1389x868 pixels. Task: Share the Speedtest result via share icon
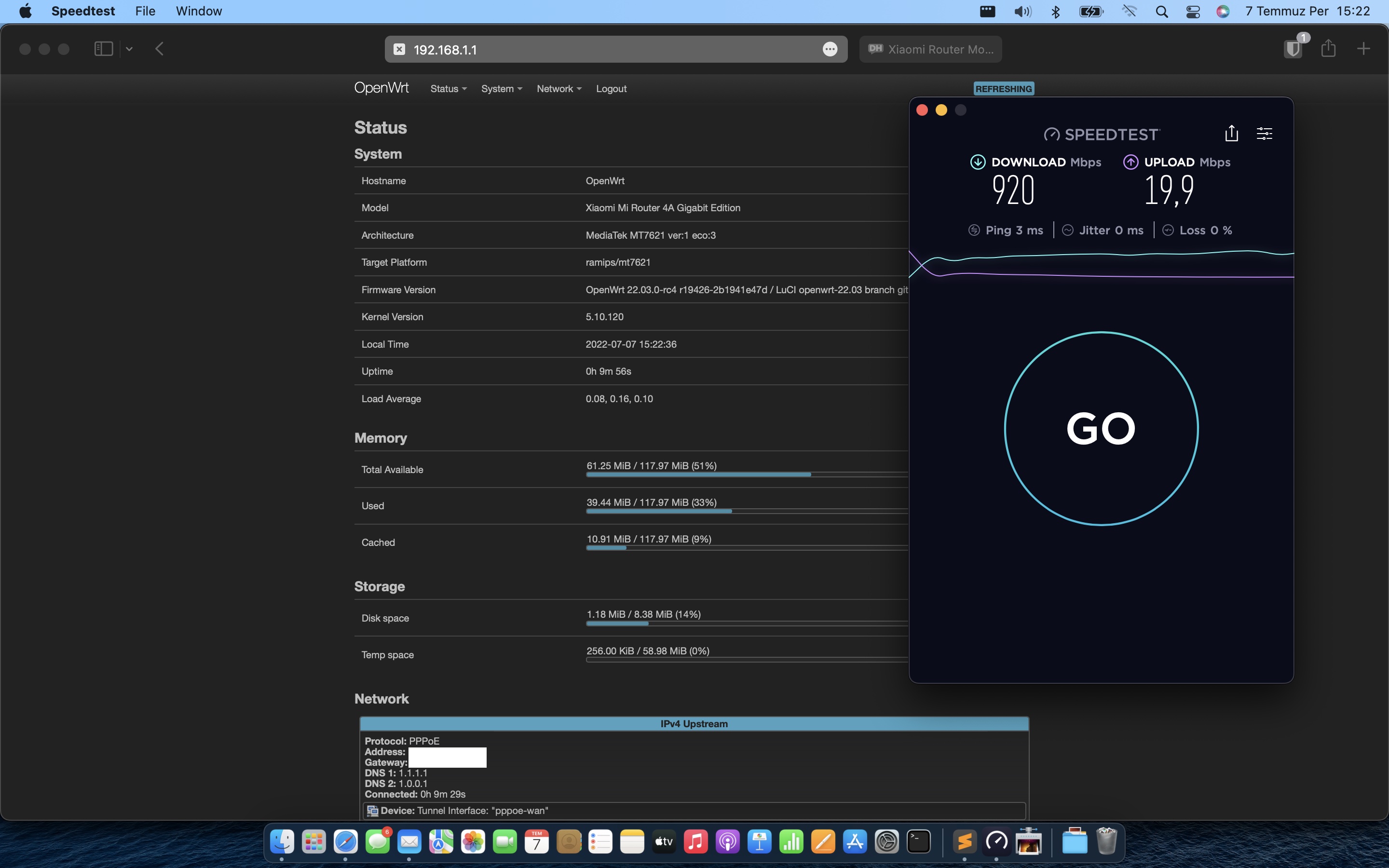[1231, 134]
